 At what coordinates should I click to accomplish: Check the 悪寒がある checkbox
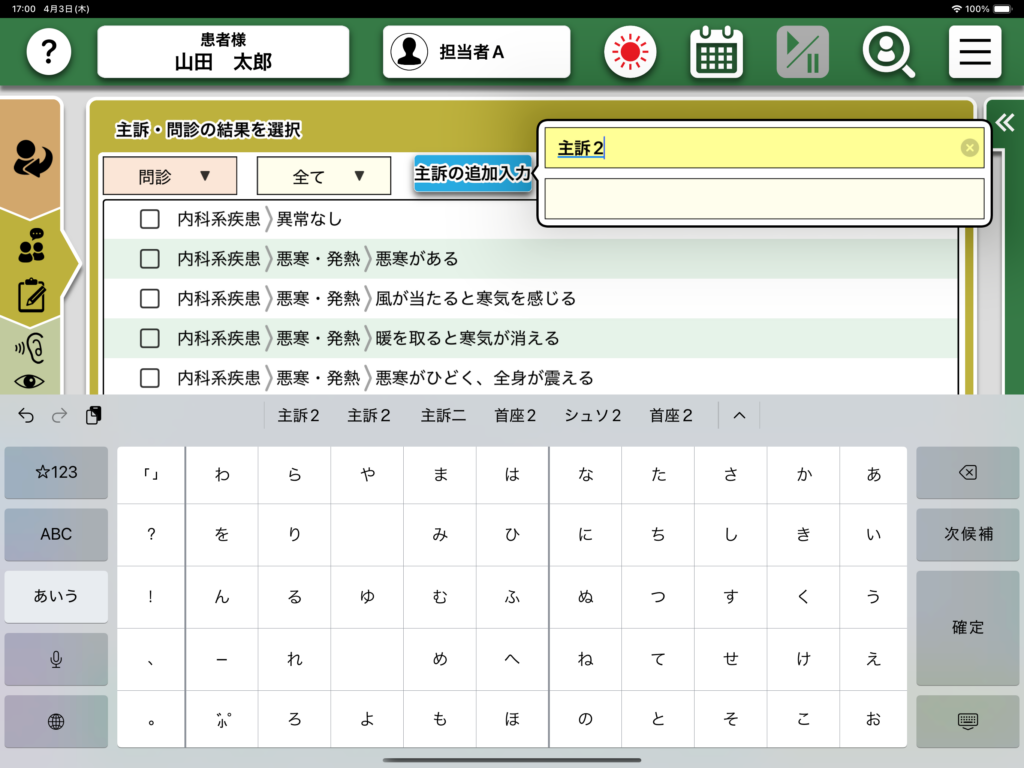pyautogui.click(x=150, y=259)
